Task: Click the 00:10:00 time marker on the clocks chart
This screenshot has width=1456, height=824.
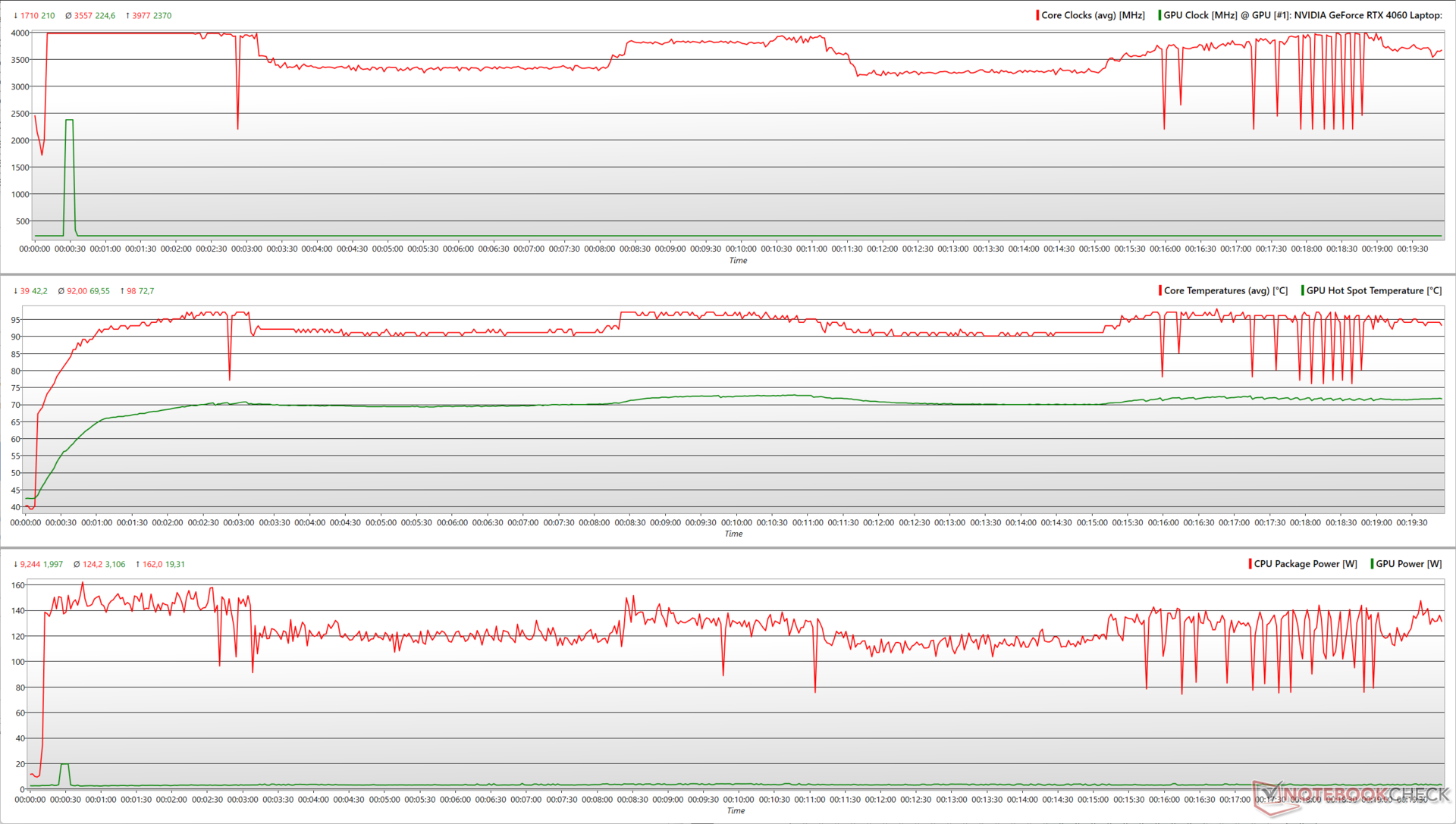Action: pyautogui.click(x=741, y=249)
